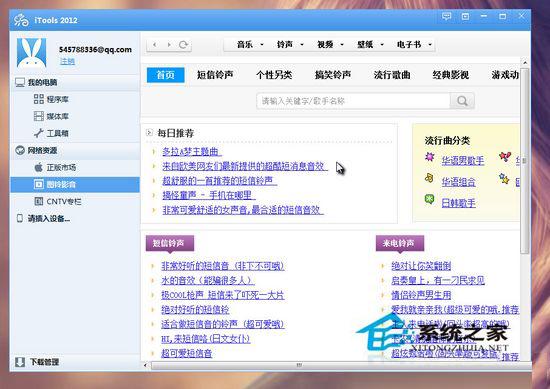Click the keyword search input field
This screenshot has width=550, height=389.
pos(354,101)
